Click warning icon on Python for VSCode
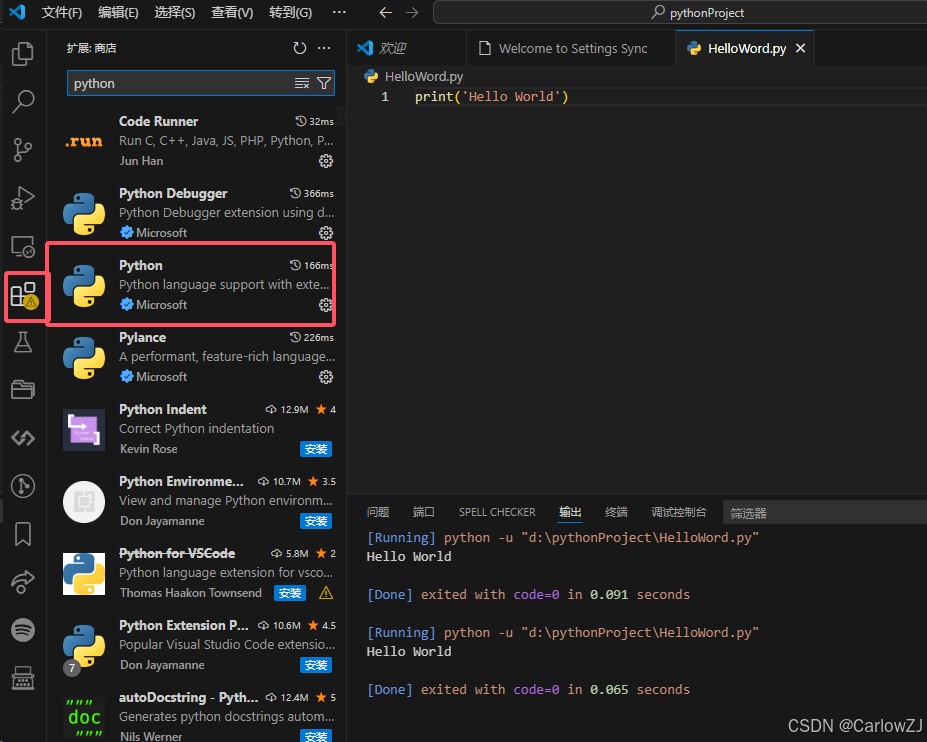 pyautogui.click(x=326, y=593)
